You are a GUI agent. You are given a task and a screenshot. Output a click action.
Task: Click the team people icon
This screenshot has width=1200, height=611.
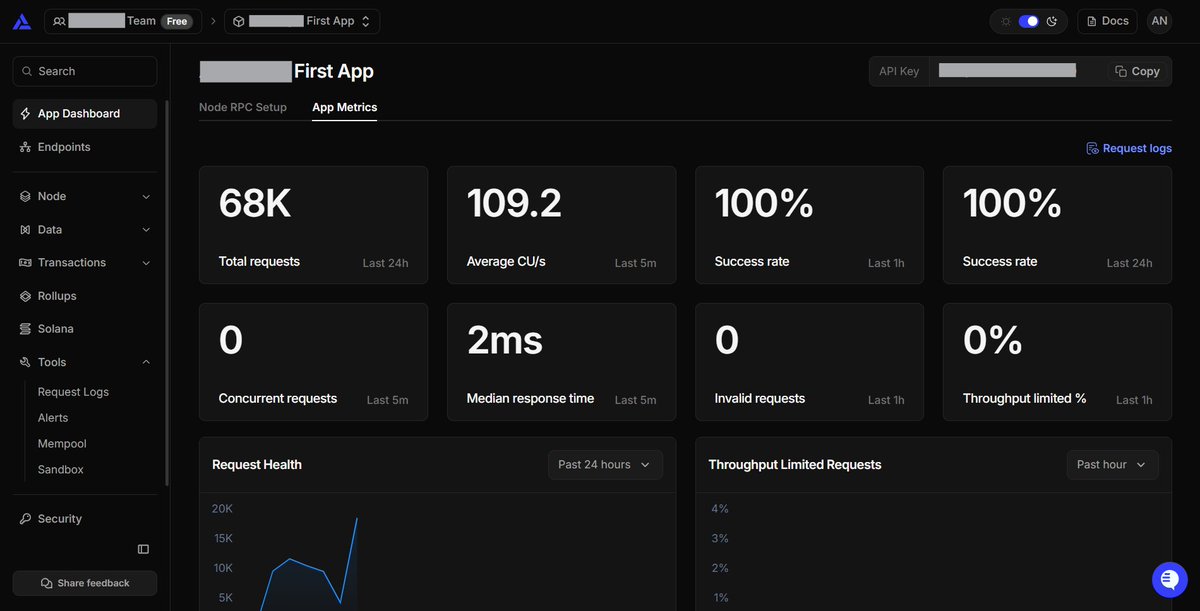click(x=59, y=21)
